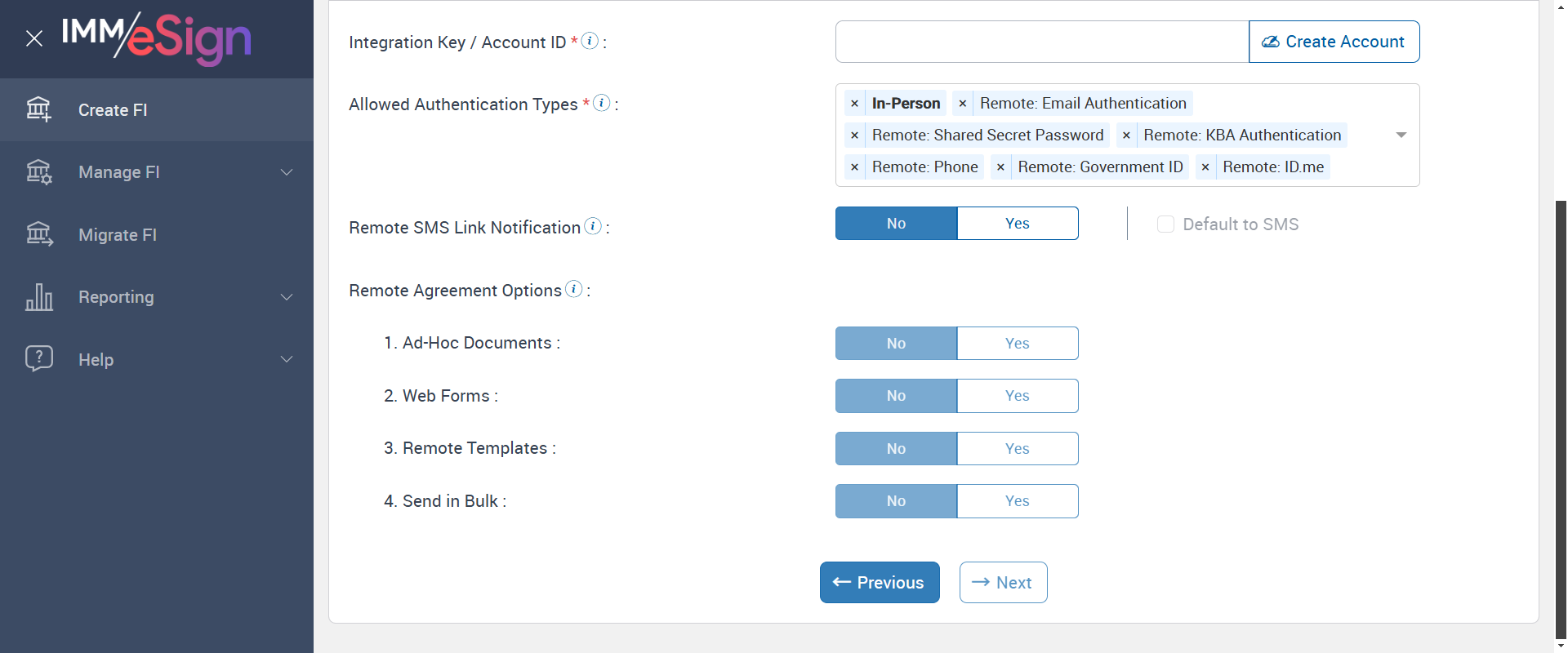Go to the Next step
This screenshot has height=653, width=1568.
click(x=1003, y=583)
